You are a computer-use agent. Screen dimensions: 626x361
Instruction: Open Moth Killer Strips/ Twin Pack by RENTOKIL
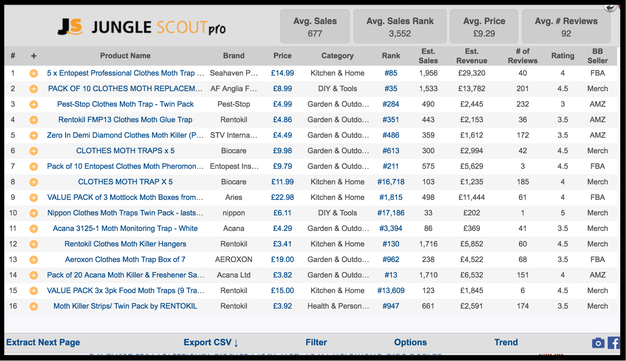[125, 306]
